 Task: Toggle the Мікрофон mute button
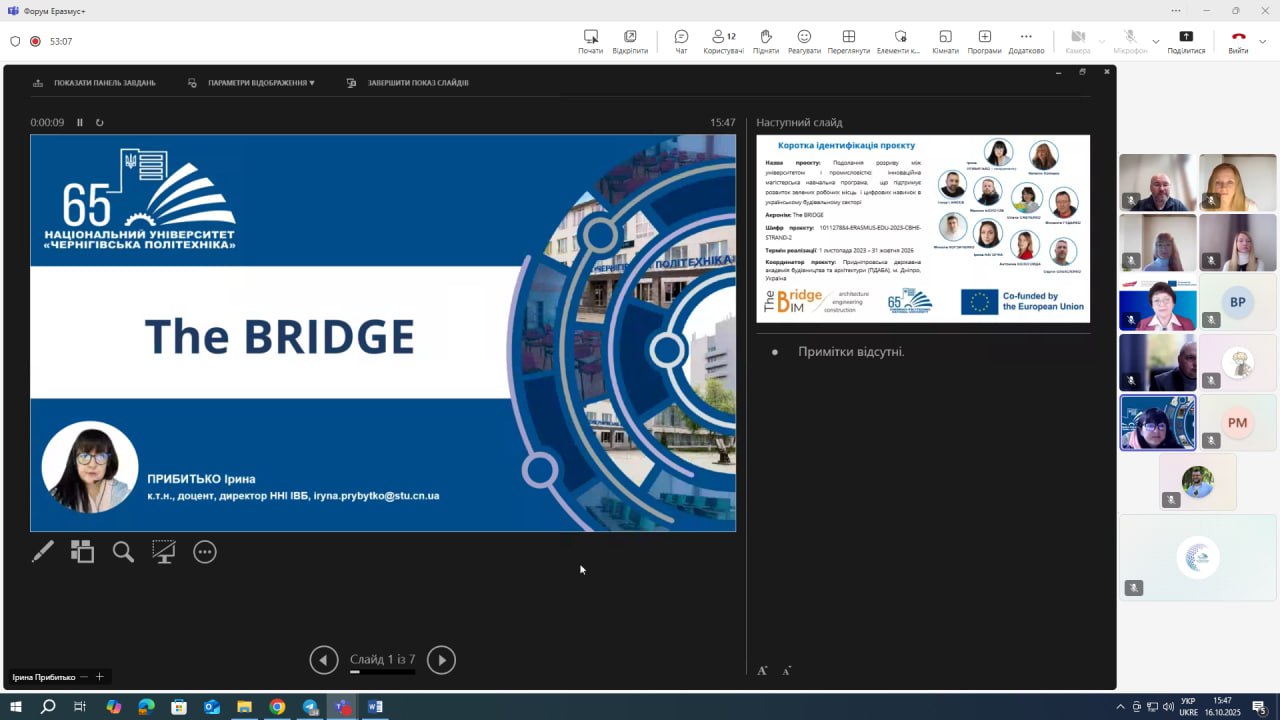point(1130,41)
